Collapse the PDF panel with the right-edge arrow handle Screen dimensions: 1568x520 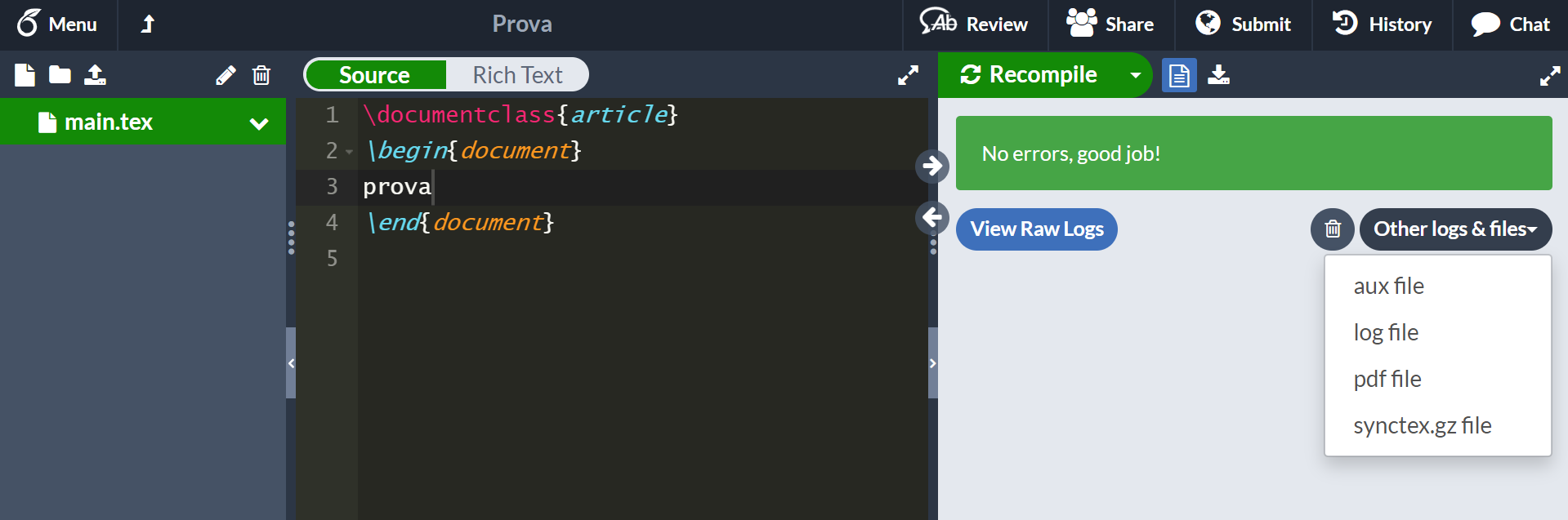coord(932,363)
